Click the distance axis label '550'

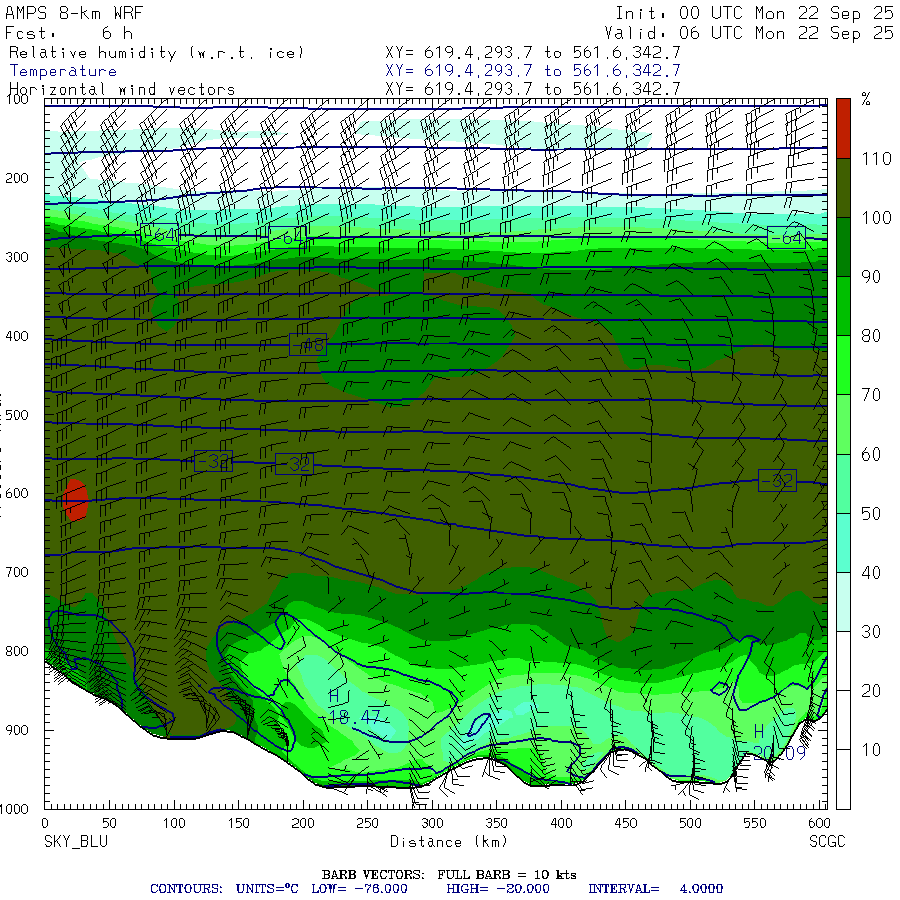pos(755,823)
